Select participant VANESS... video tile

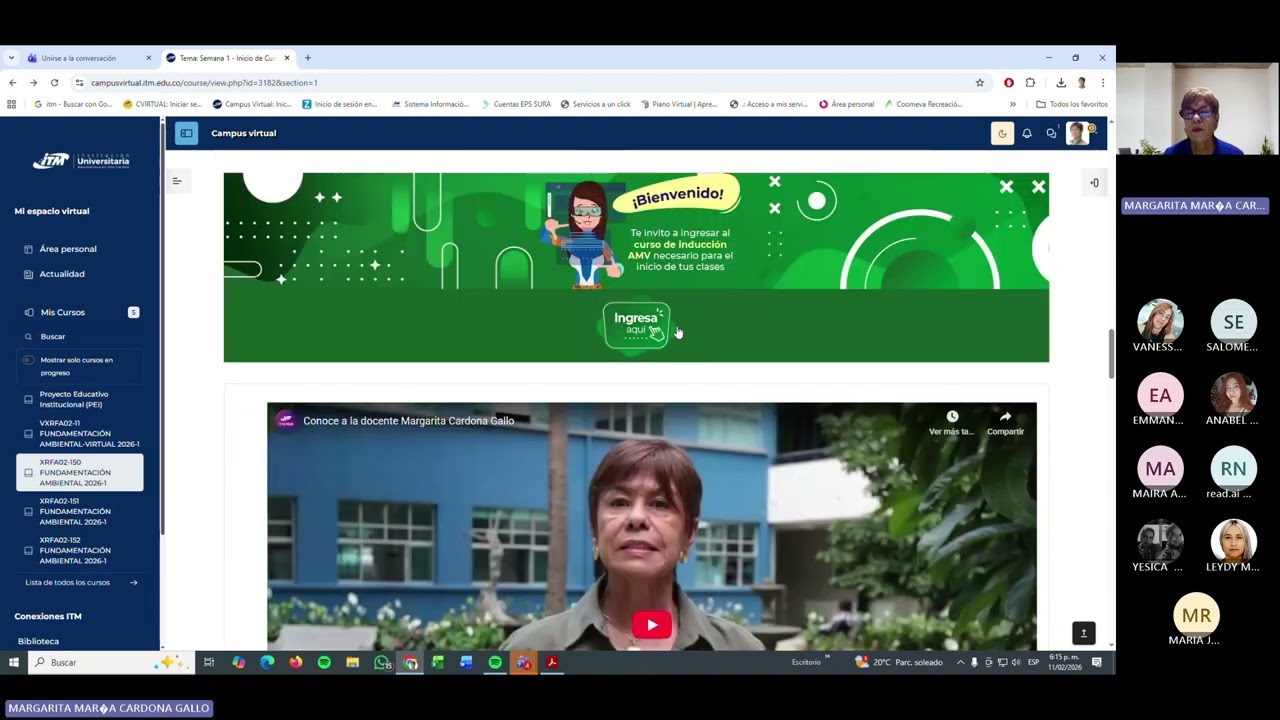point(1160,326)
